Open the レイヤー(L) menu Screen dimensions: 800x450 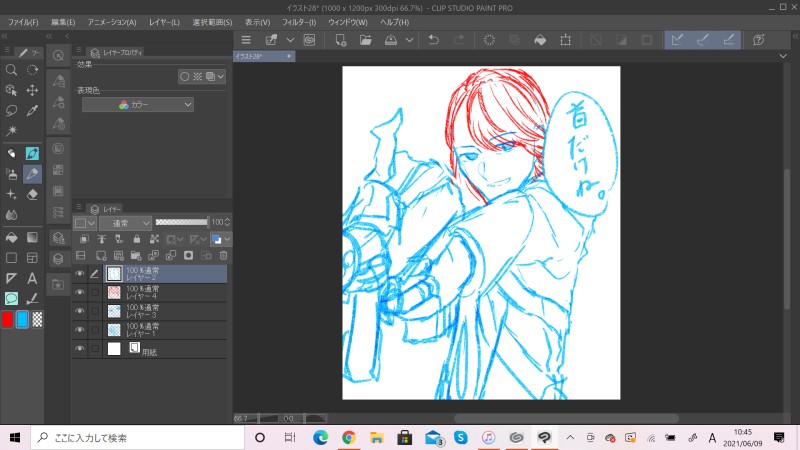tap(161, 21)
